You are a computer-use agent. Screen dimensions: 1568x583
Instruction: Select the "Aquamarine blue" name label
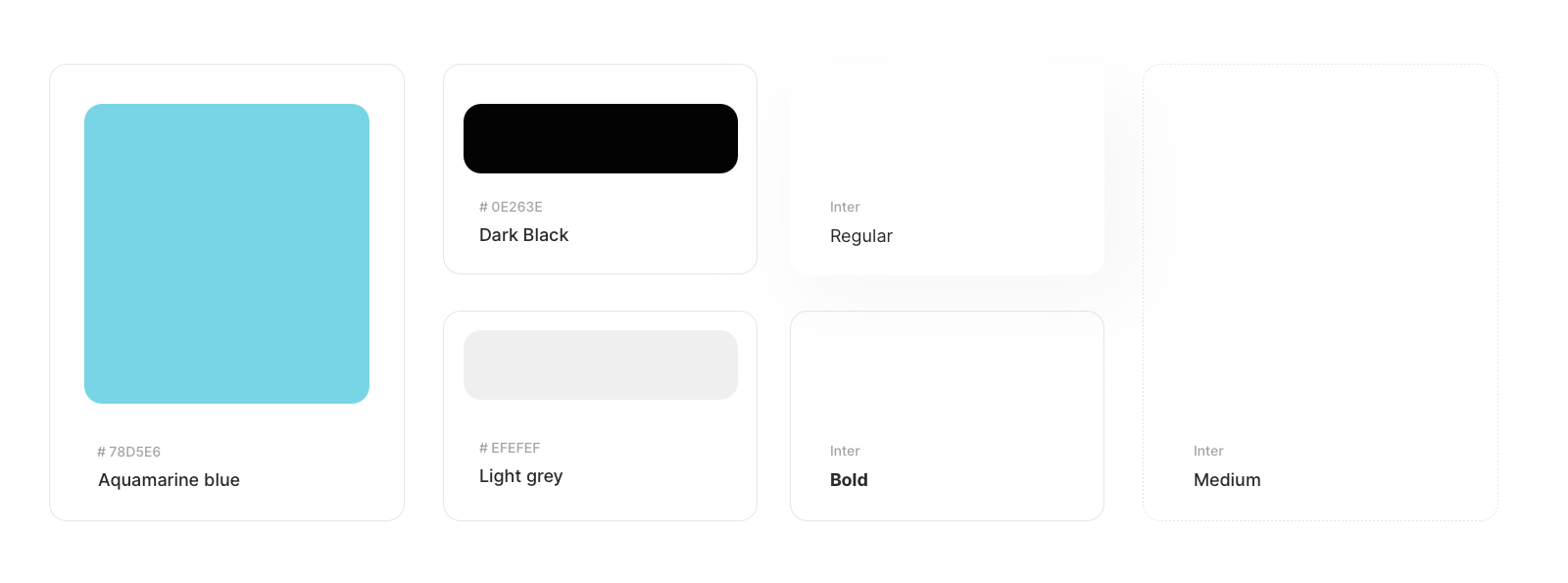pyautogui.click(x=169, y=480)
